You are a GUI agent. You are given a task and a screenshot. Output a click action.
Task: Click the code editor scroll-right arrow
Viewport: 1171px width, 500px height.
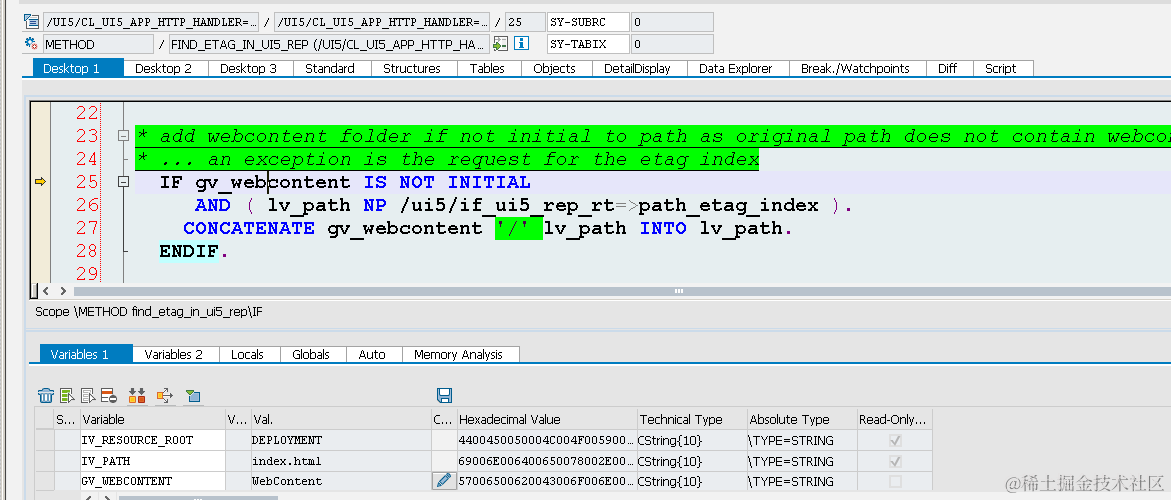pyautogui.click(x=63, y=291)
